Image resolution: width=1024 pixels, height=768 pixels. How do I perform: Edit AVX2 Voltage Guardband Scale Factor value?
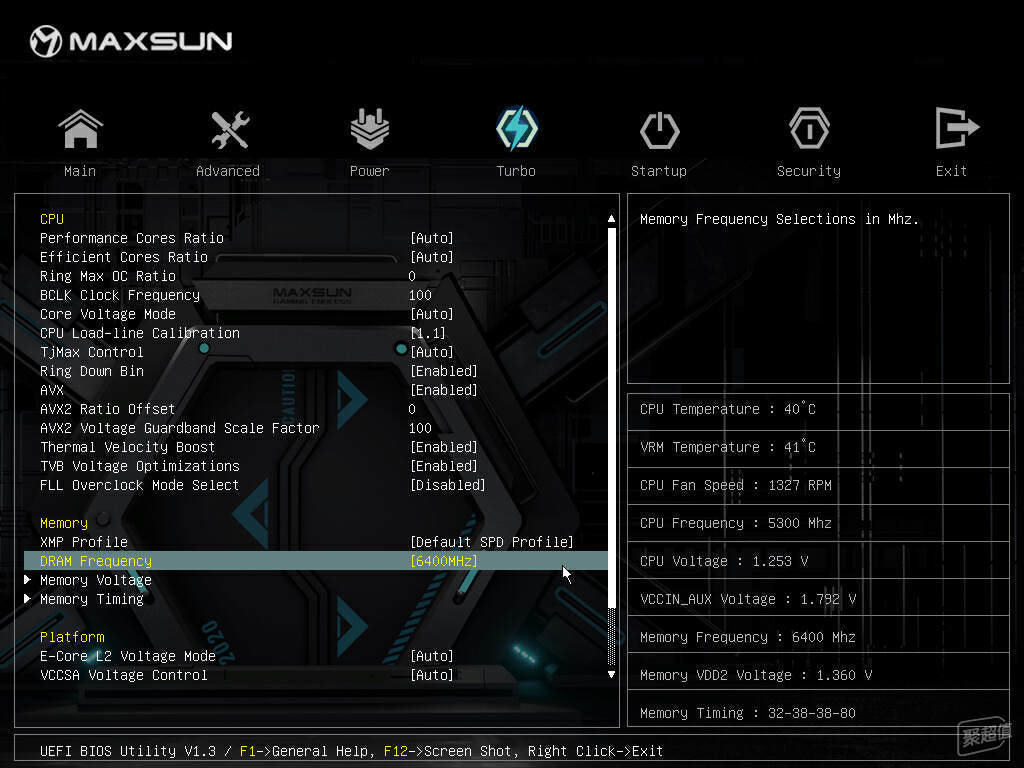click(420, 428)
